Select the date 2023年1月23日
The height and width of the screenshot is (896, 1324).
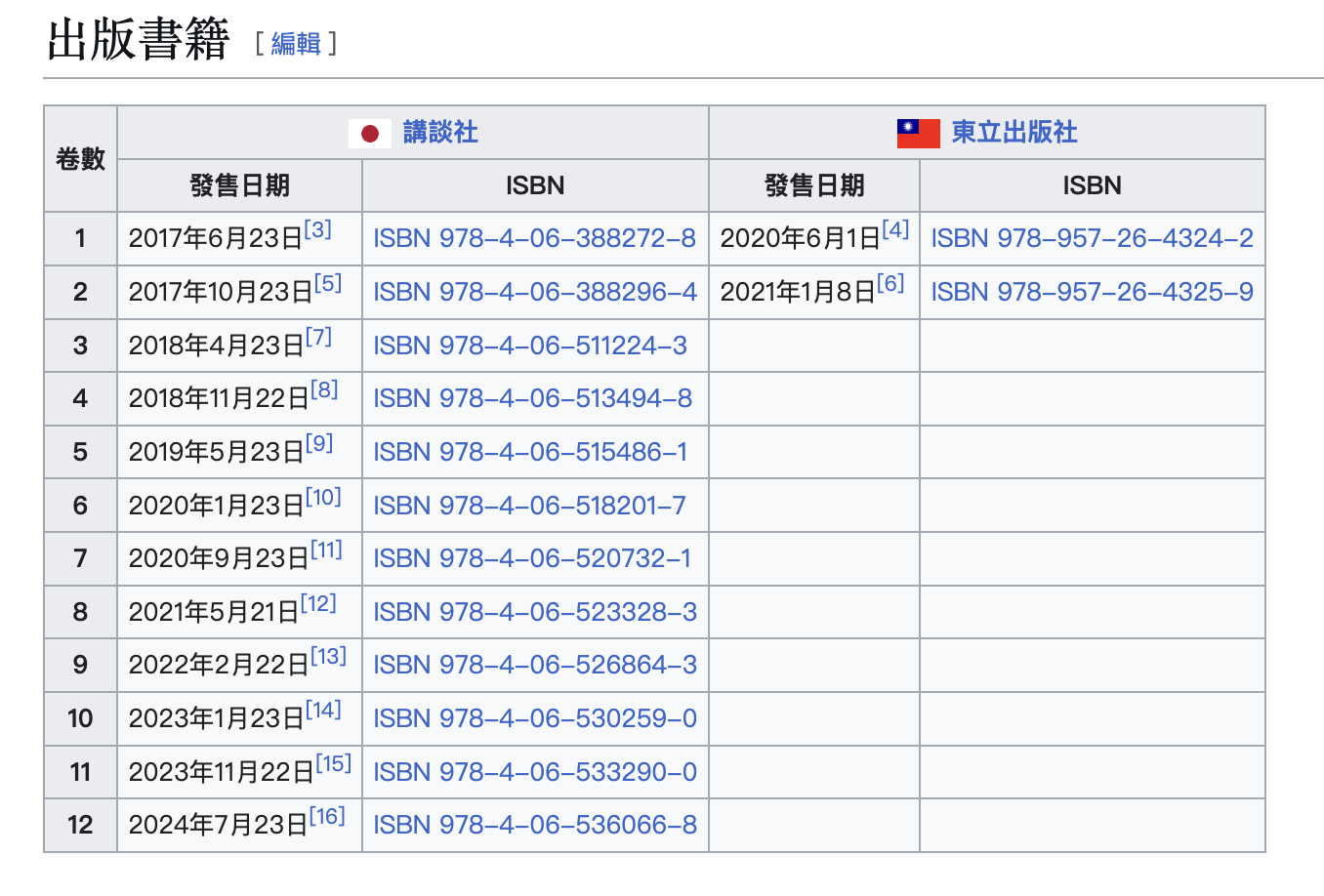pos(217,719)
